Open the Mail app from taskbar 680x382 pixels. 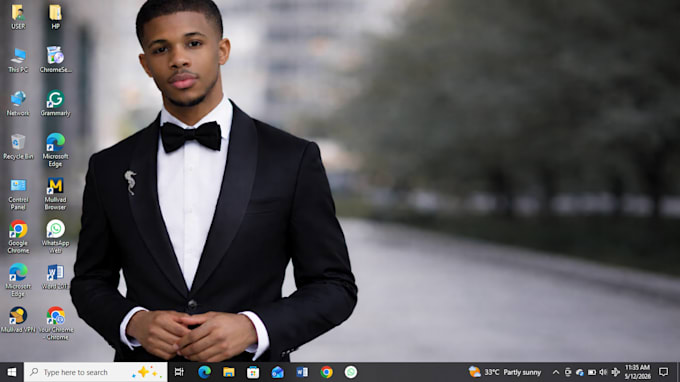pos(278,372)
